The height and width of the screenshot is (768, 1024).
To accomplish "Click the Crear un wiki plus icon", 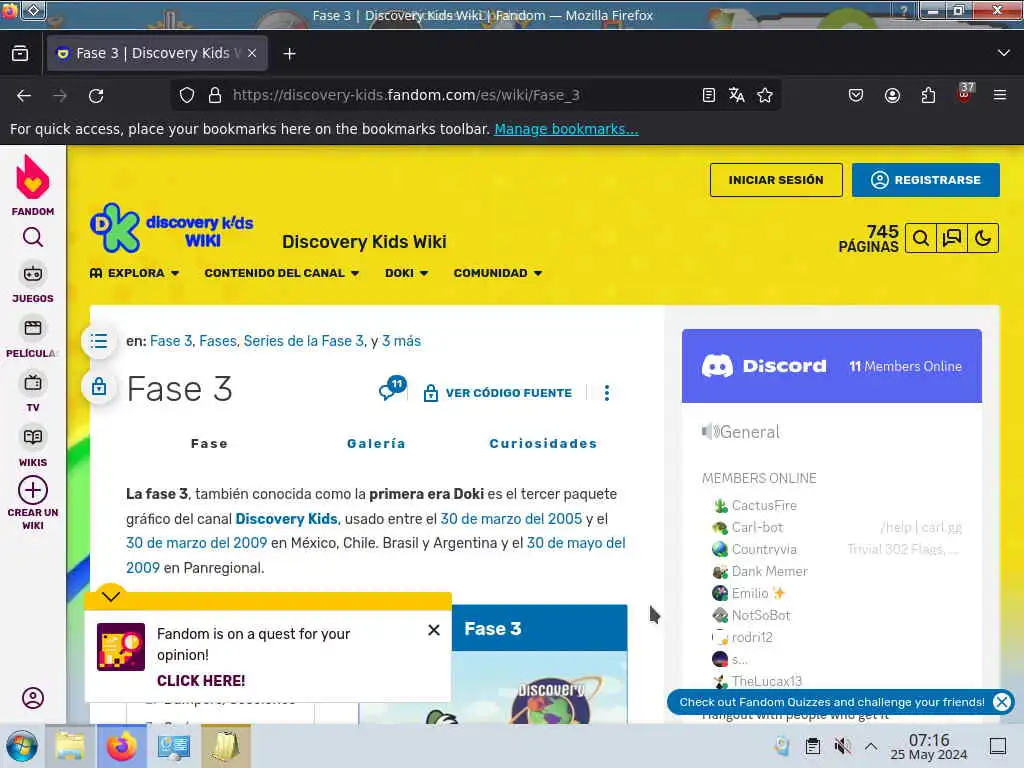I will (x=33, y=490).
